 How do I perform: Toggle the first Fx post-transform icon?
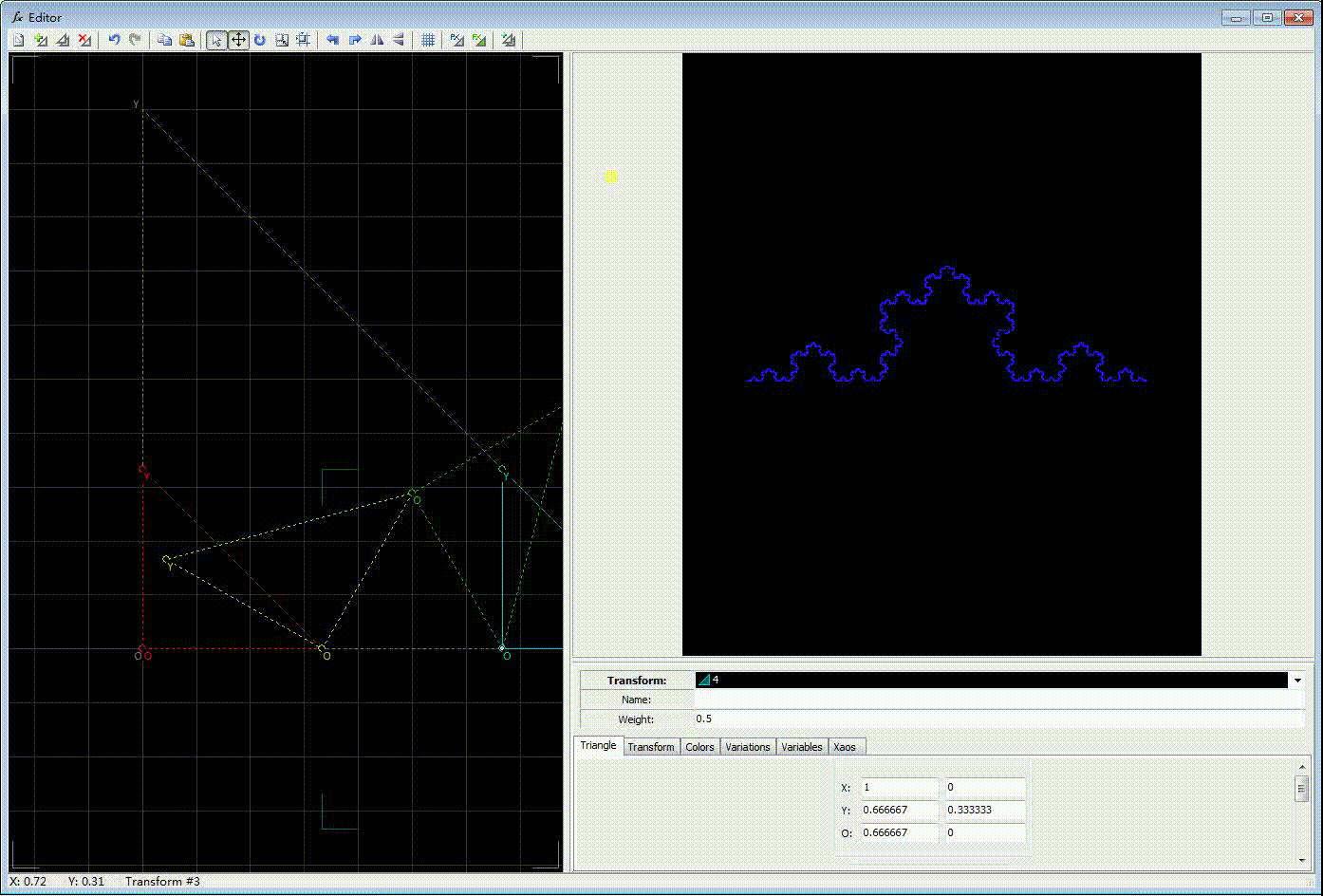457,40
